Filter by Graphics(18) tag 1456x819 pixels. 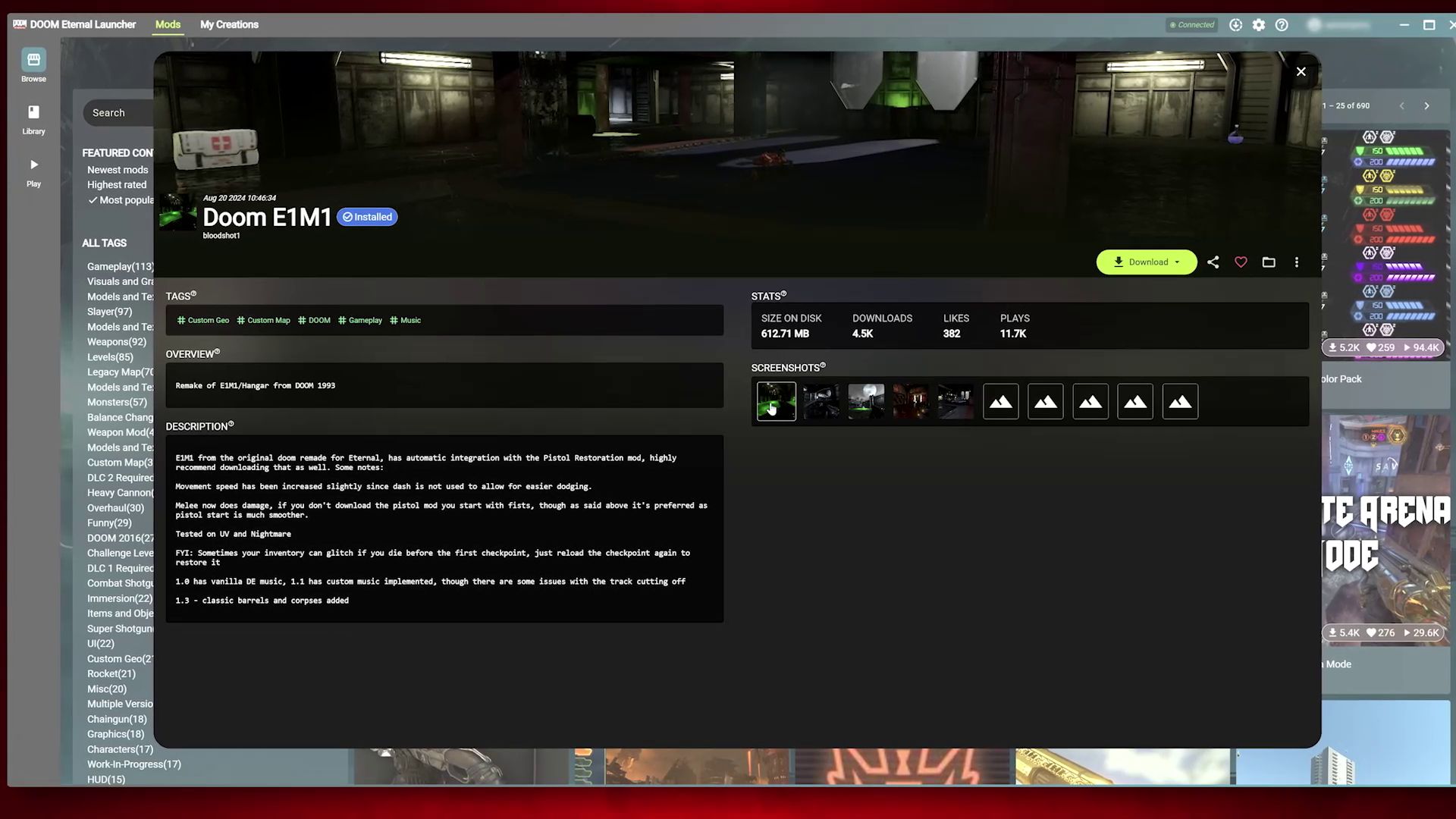click(x=115, y=734)
